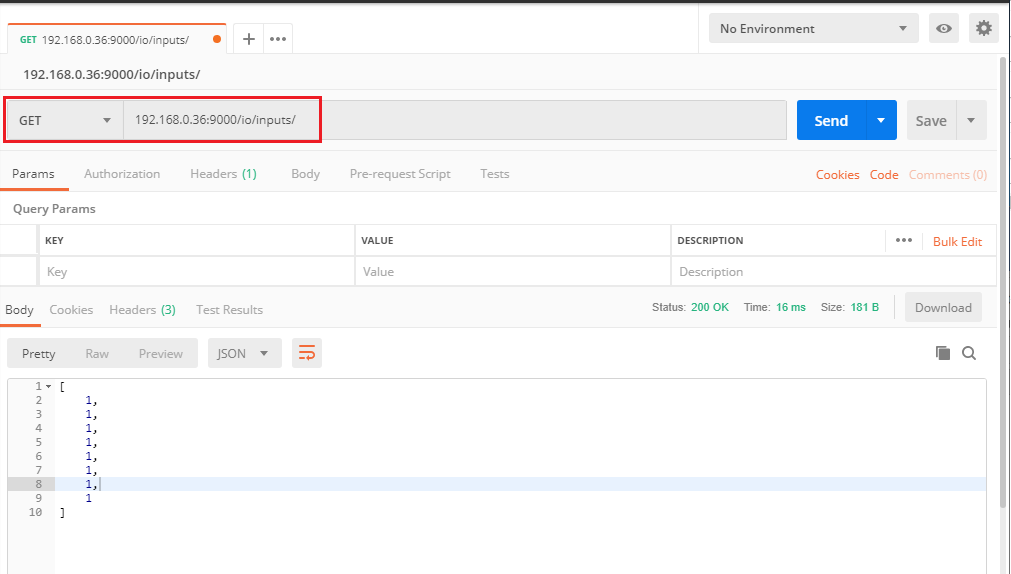Click the request URL input field
The image size is (1011, 574).
click(x=455, y=120)
